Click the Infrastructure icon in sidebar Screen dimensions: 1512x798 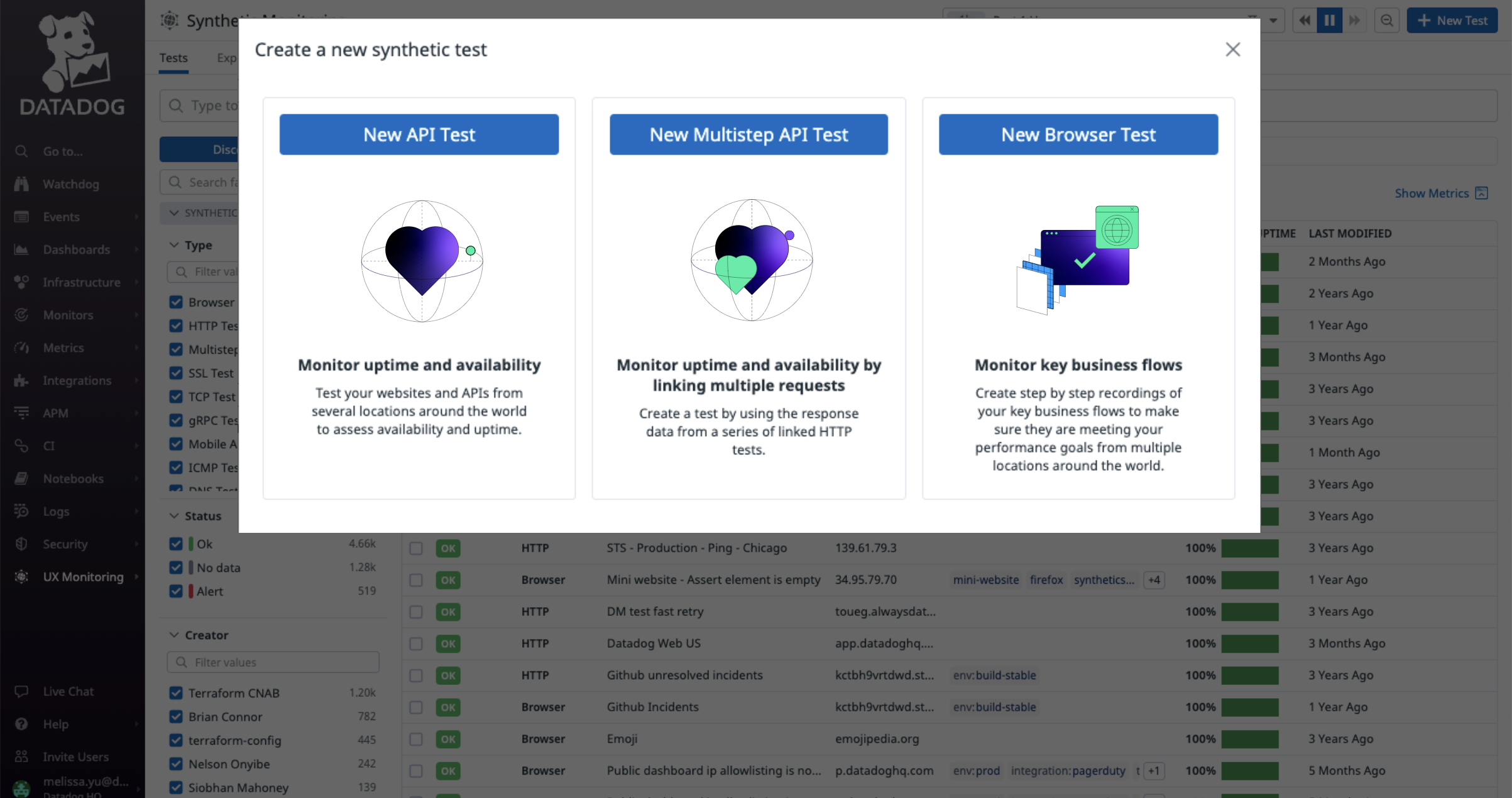(21, 282)
